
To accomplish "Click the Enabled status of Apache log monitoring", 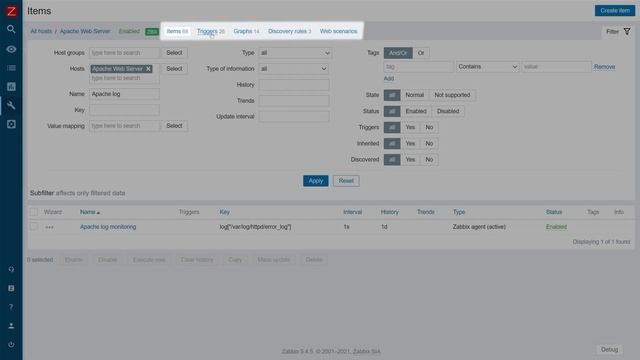I will (x=556, y=227).
